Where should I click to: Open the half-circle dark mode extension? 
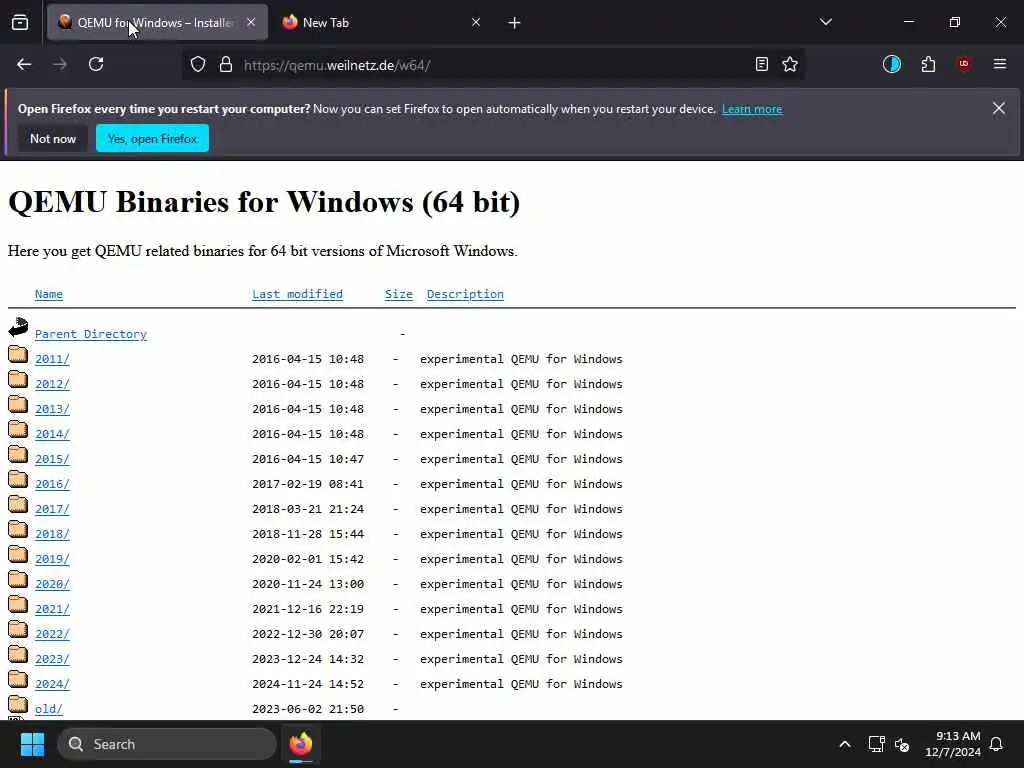point(891,64)
